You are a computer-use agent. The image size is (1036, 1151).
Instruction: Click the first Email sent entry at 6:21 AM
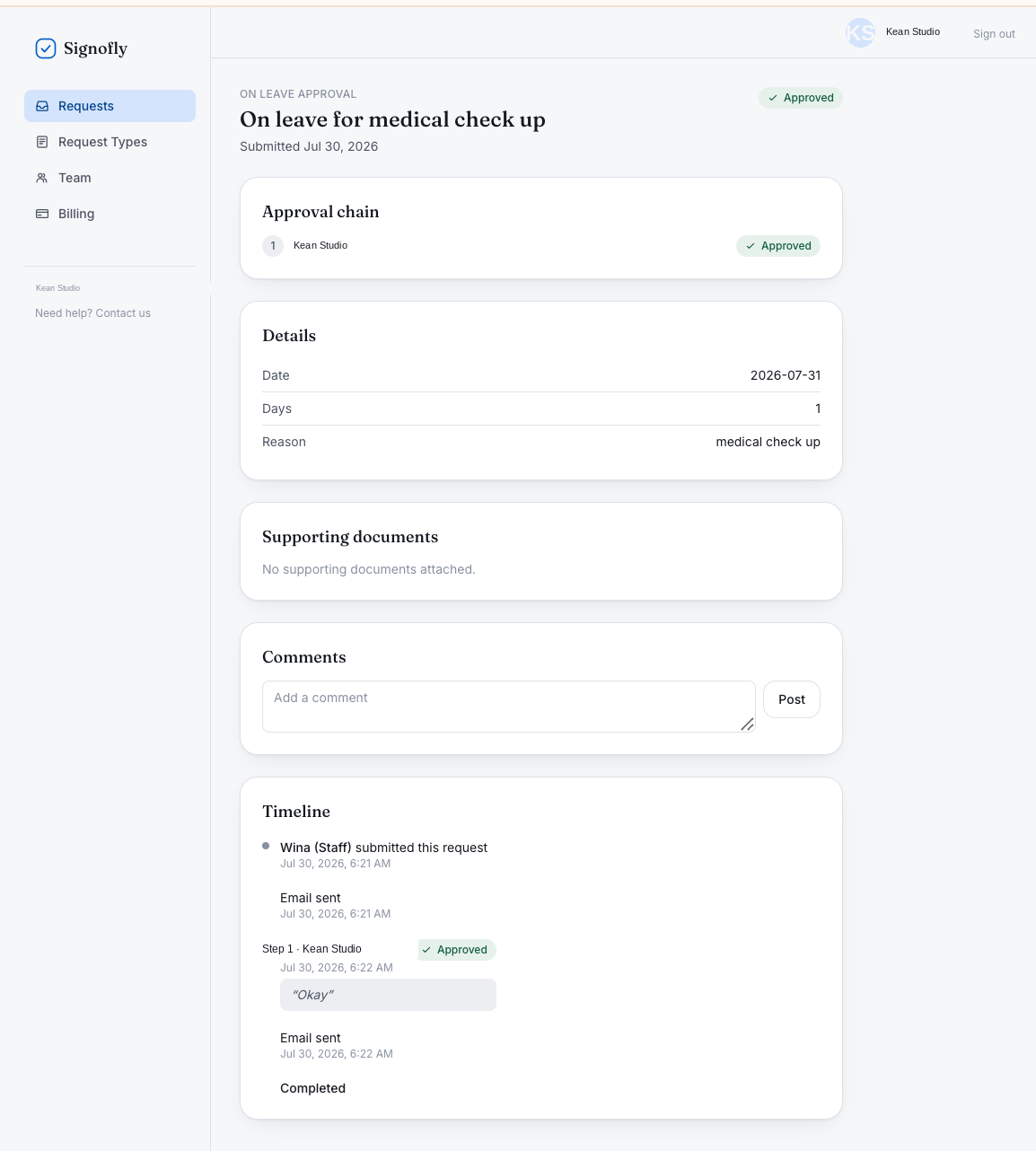311,898
